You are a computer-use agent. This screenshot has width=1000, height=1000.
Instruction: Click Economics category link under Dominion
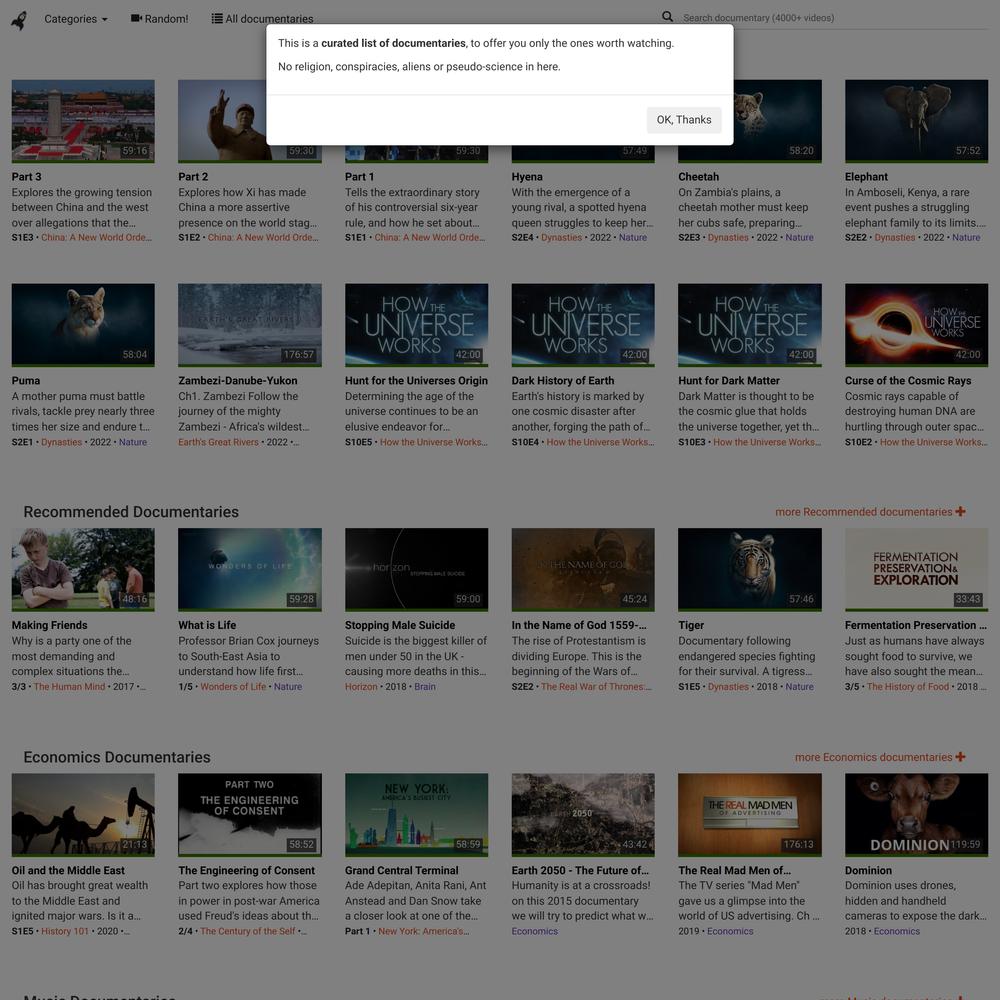[x=897, y=931]
